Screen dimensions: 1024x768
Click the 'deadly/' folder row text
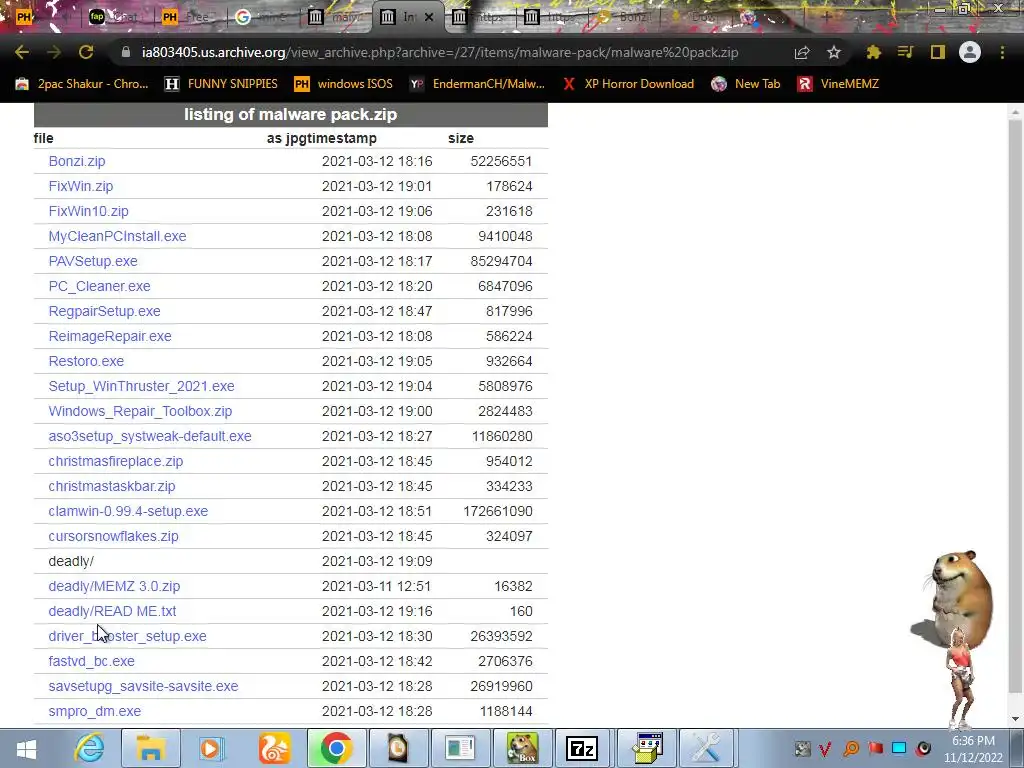click(x=71, y=561)
